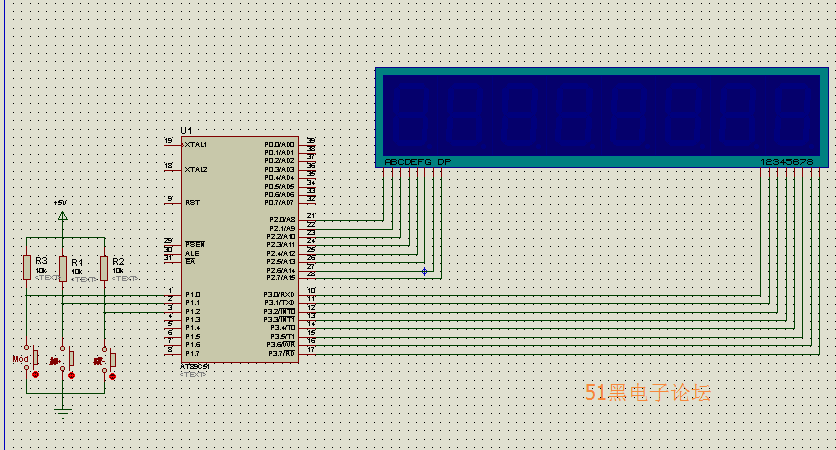Click the EA pin label

point(190,261)
